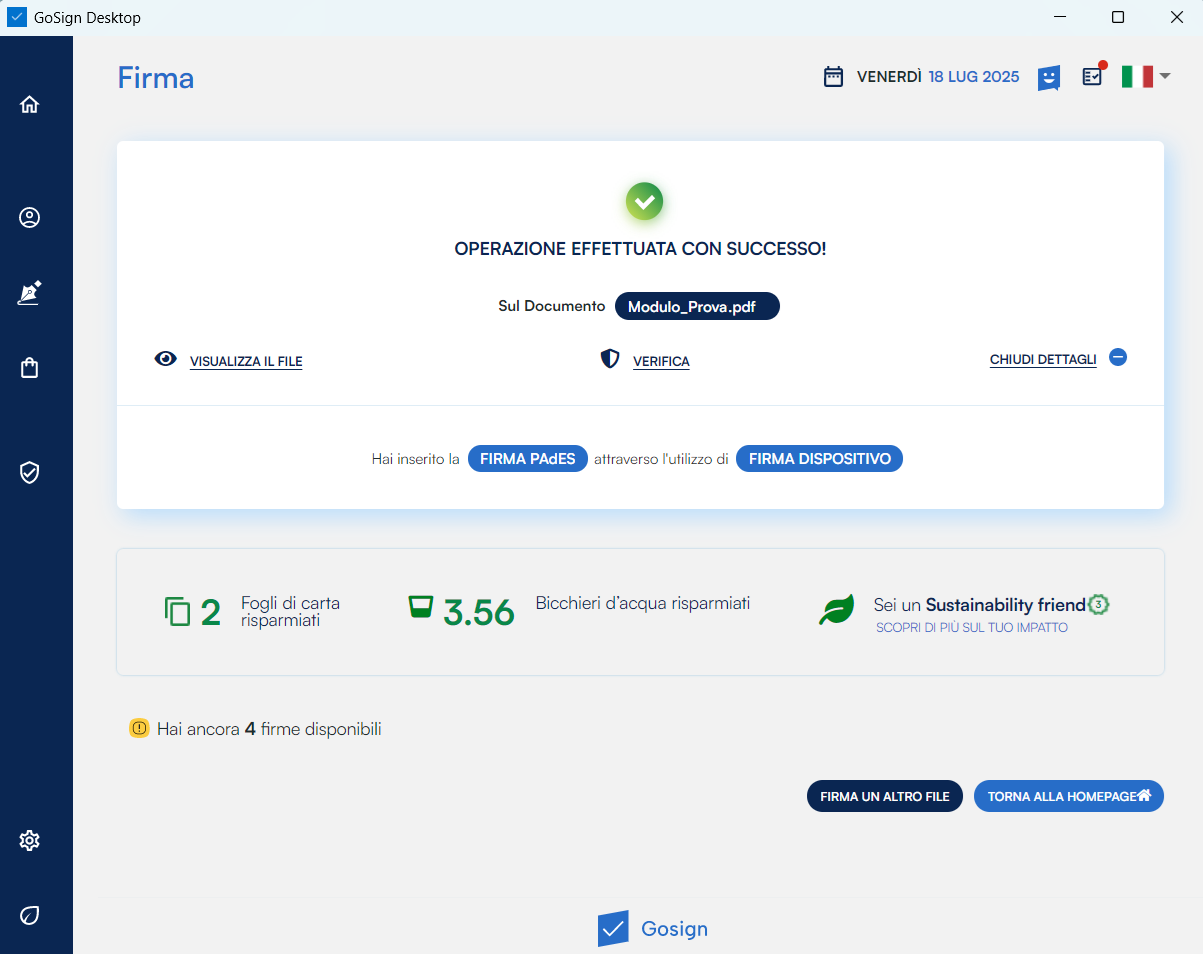Click the calendar icon beside the date
Viewport: 1203px width, 954px height.
pyautogui.click(x=833, y=77)
